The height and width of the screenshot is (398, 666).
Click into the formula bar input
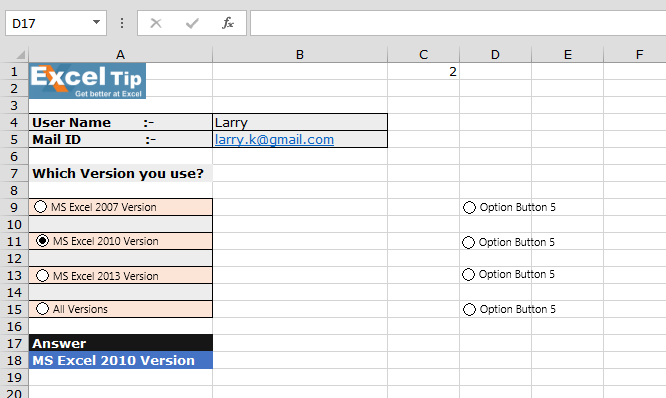(x=458, y=23)
